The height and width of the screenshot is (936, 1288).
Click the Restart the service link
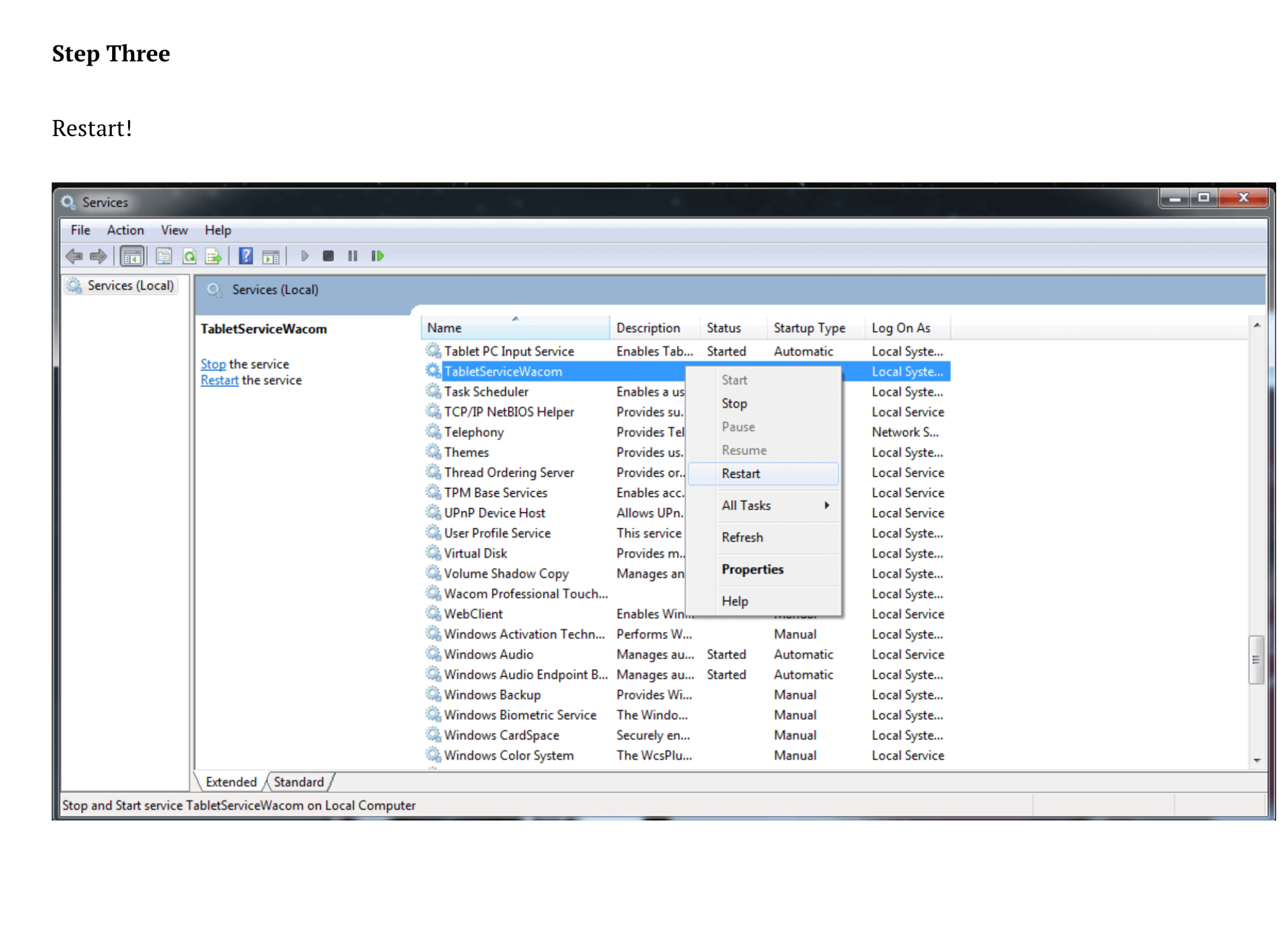pos(219,380)
